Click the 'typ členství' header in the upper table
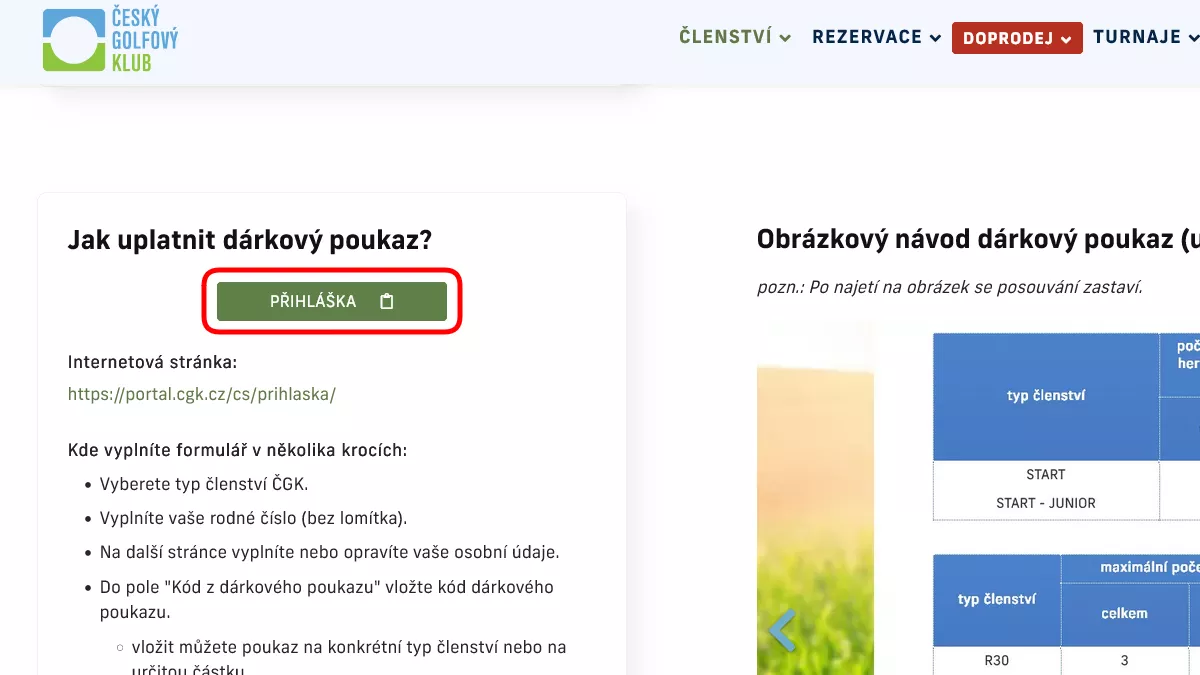The height and width of the screenshot is (675, 1200). [x=1045, y=396]
